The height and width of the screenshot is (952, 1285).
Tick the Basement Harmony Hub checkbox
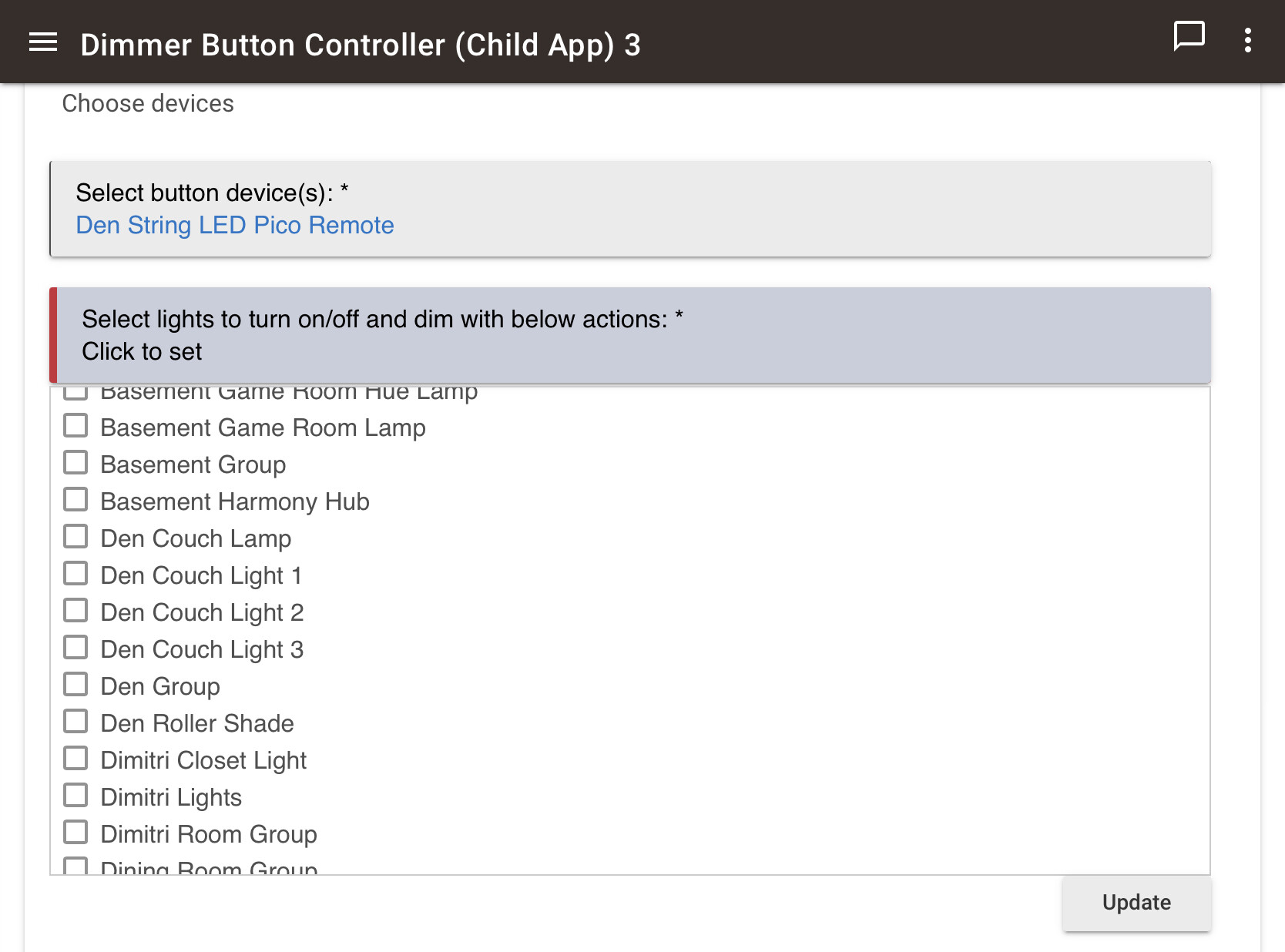click(x=75, y=500)
